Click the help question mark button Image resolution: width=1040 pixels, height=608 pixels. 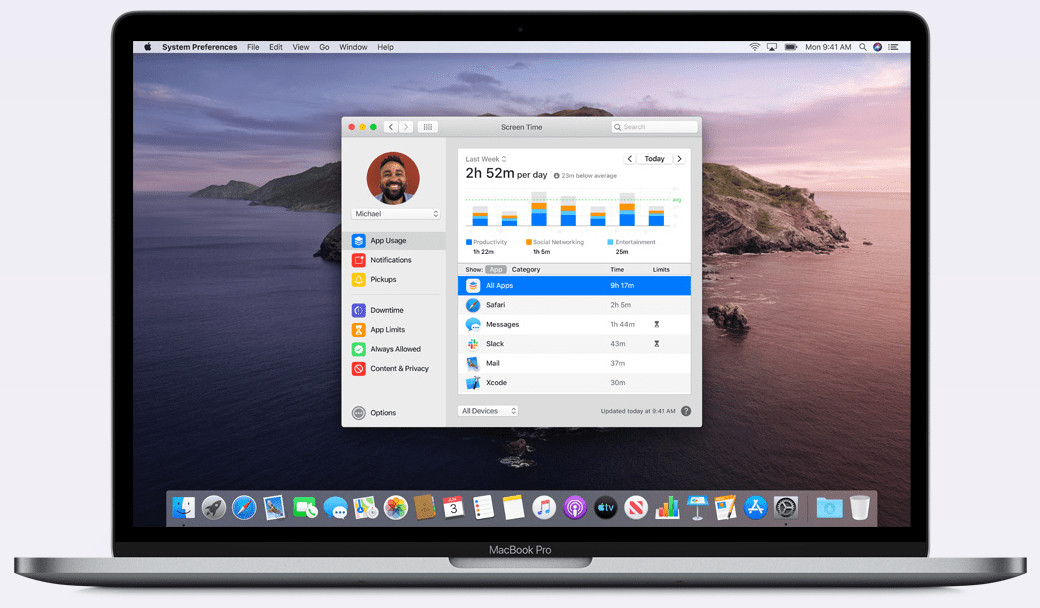[x=686, y=411]
